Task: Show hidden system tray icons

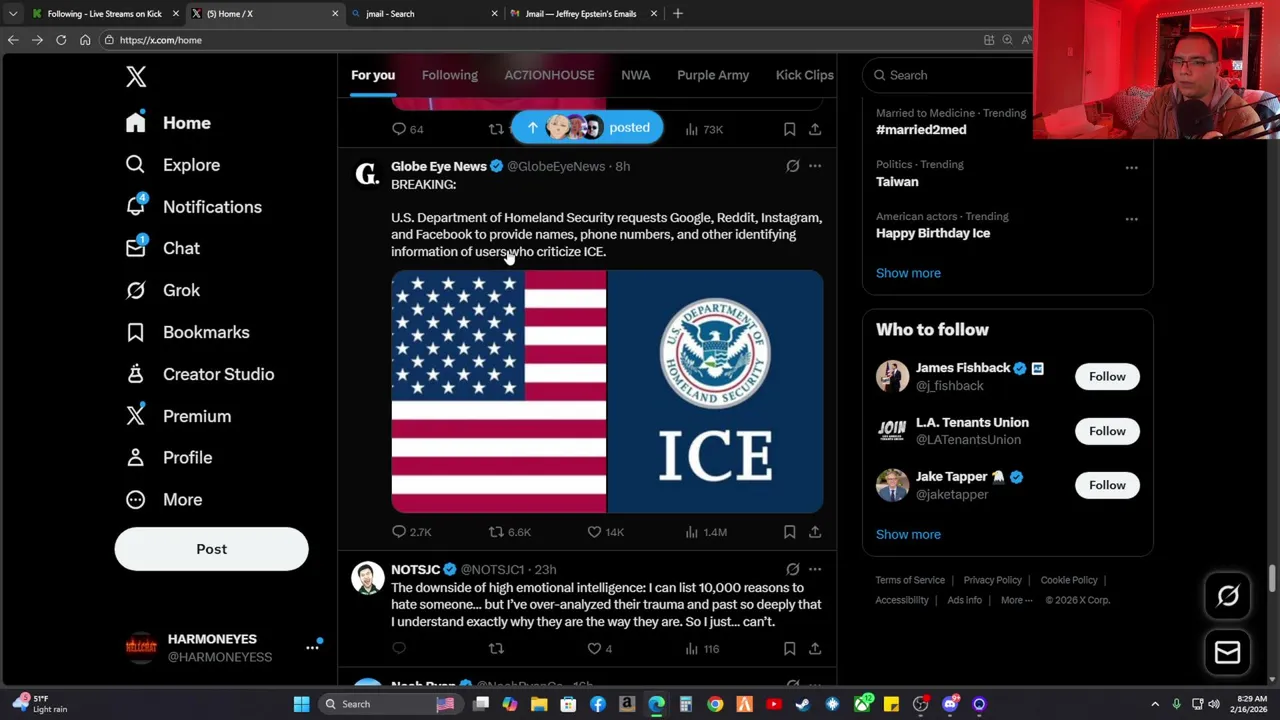Action: point(1155,704)
